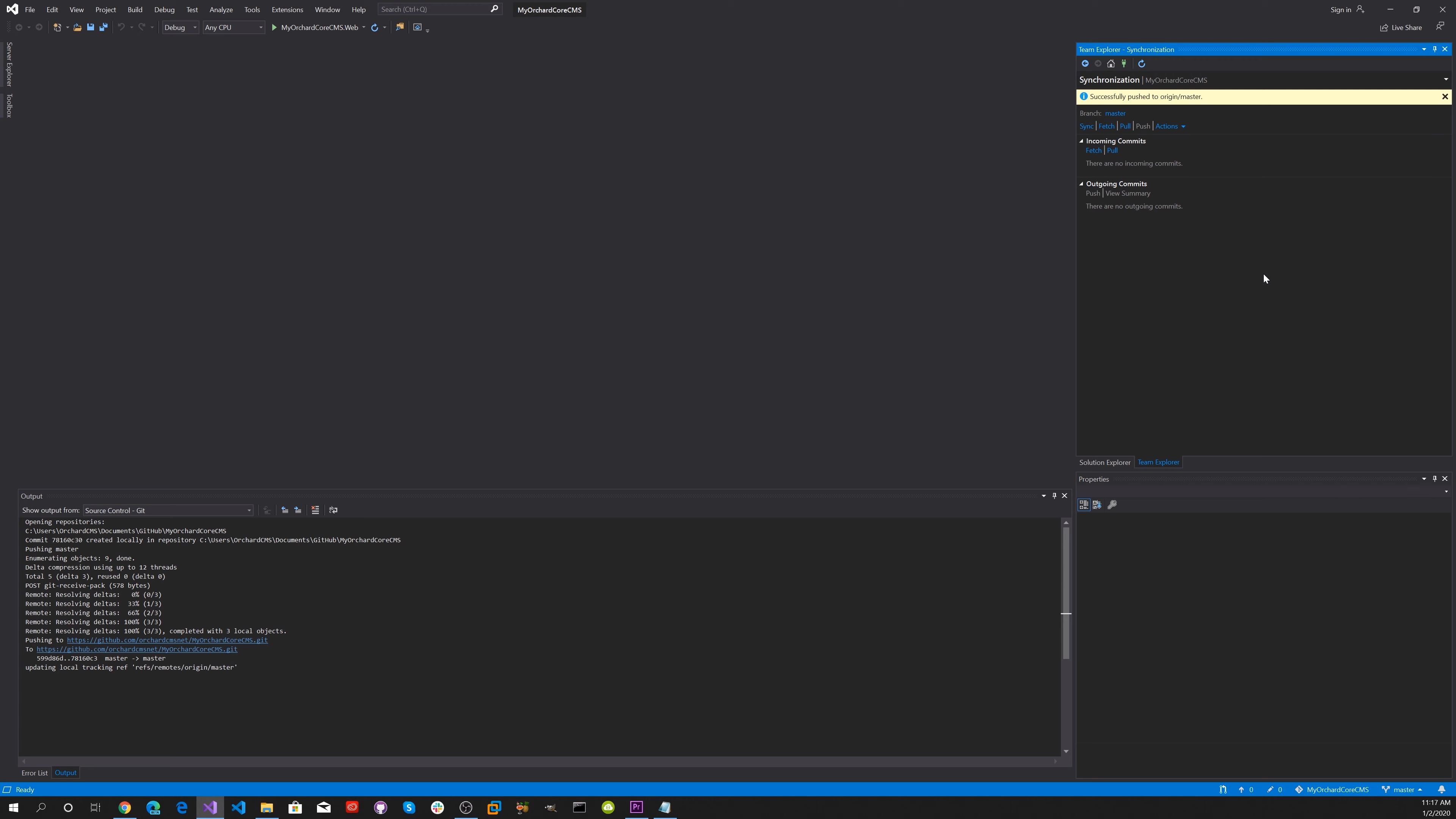
Task: Toggle auto hide pin on Properties panel
Action: point(1434,479)
